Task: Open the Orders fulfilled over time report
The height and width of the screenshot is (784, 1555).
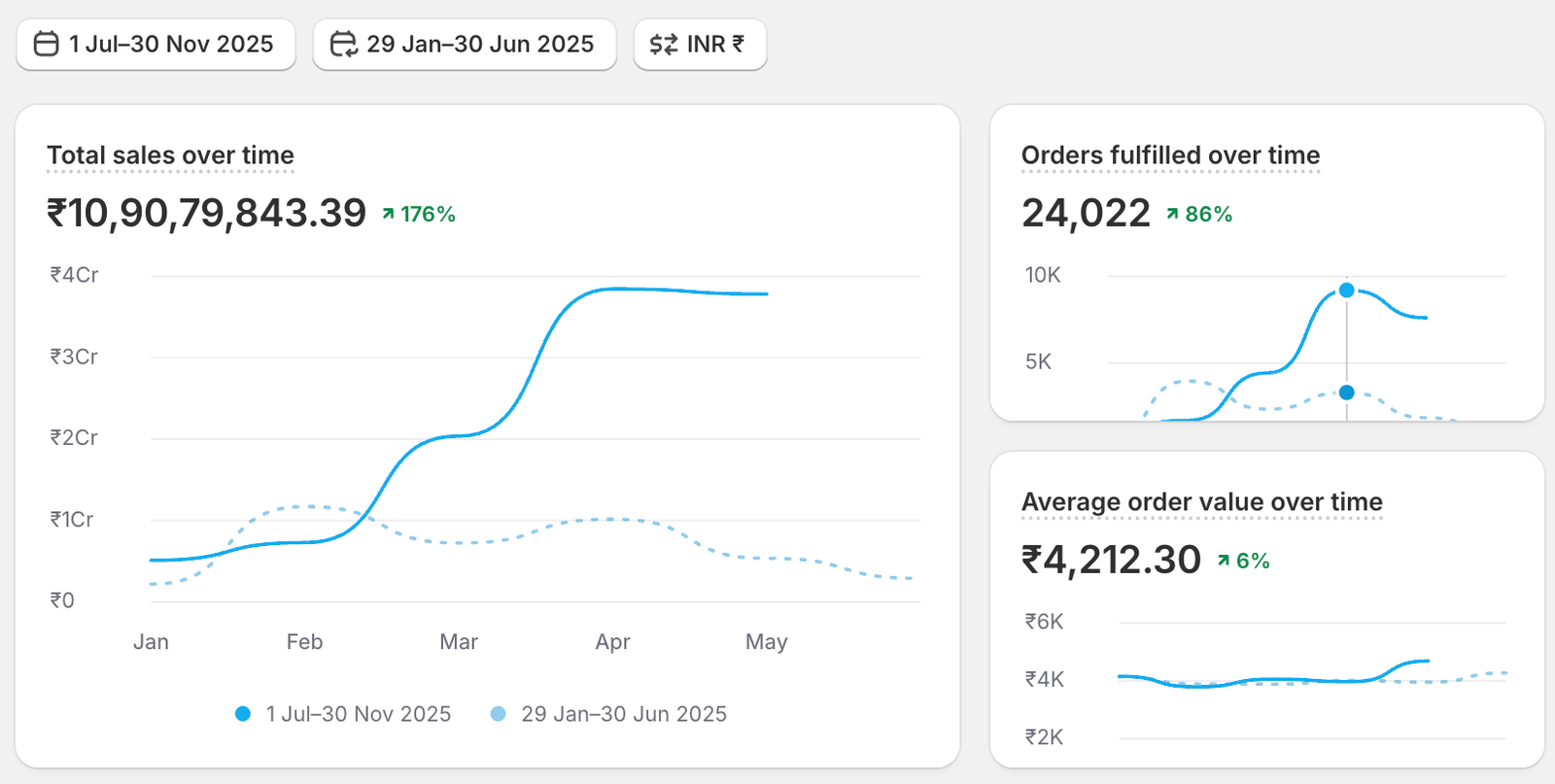Action: [x=1170, y=155]
